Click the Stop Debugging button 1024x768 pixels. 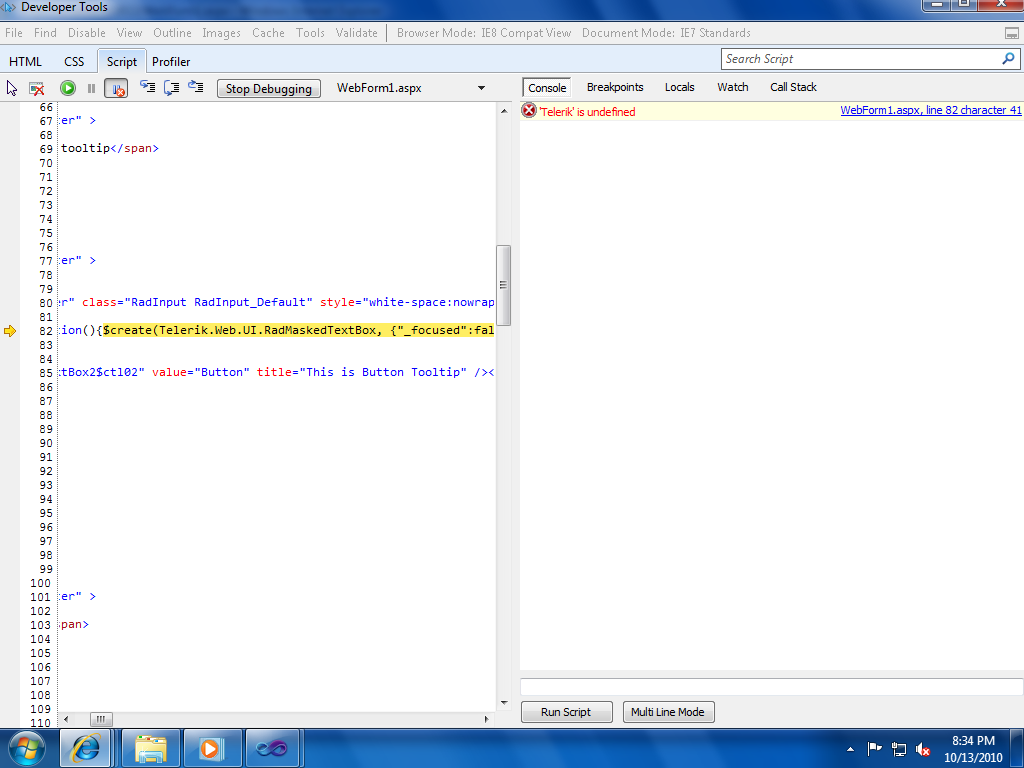268,89
